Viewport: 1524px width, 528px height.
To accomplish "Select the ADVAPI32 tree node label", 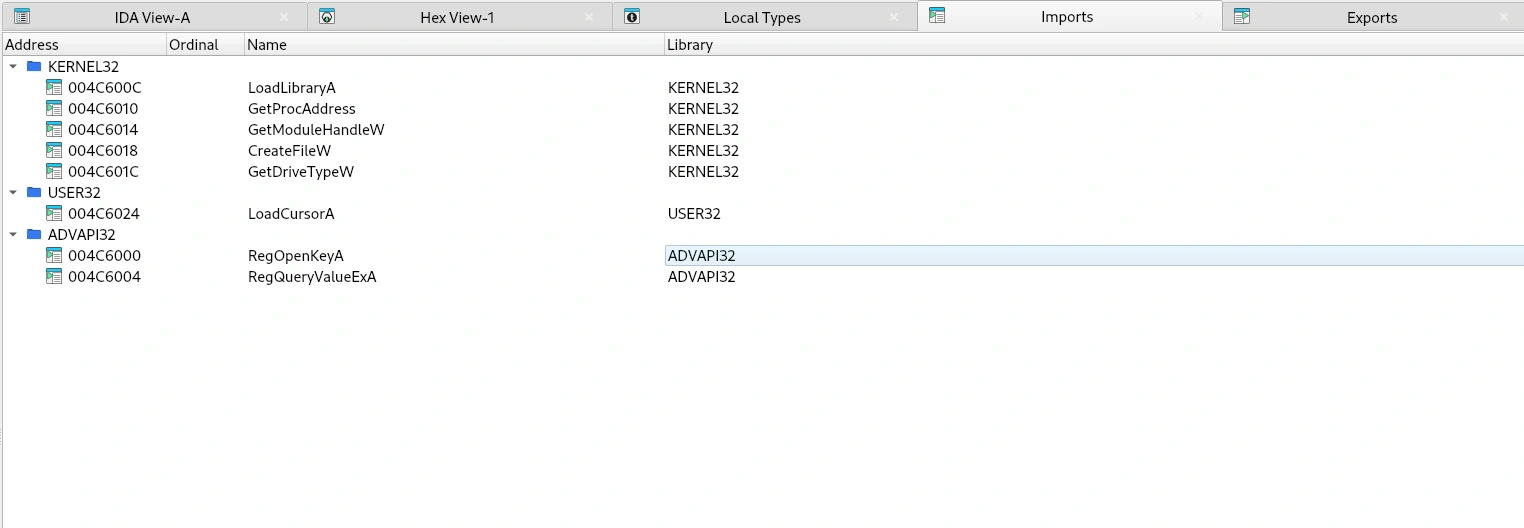I will [x=82, y=234].
